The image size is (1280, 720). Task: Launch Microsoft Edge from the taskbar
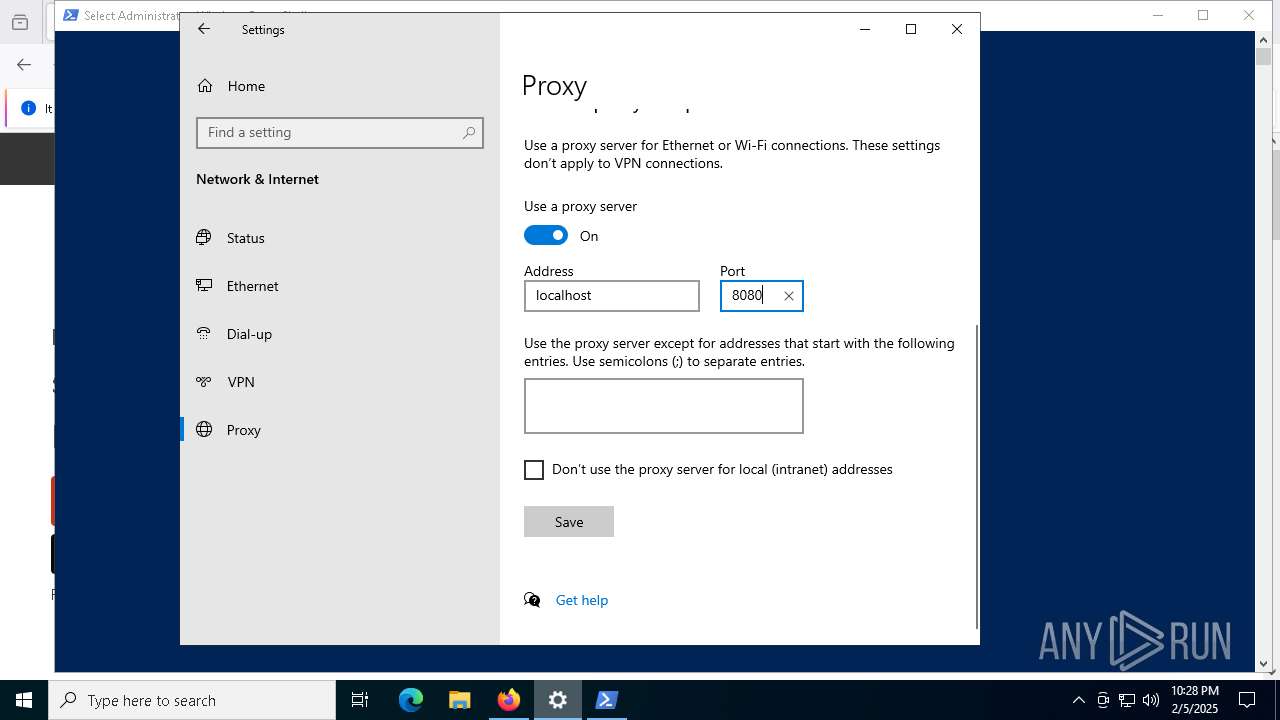(411, 700)
